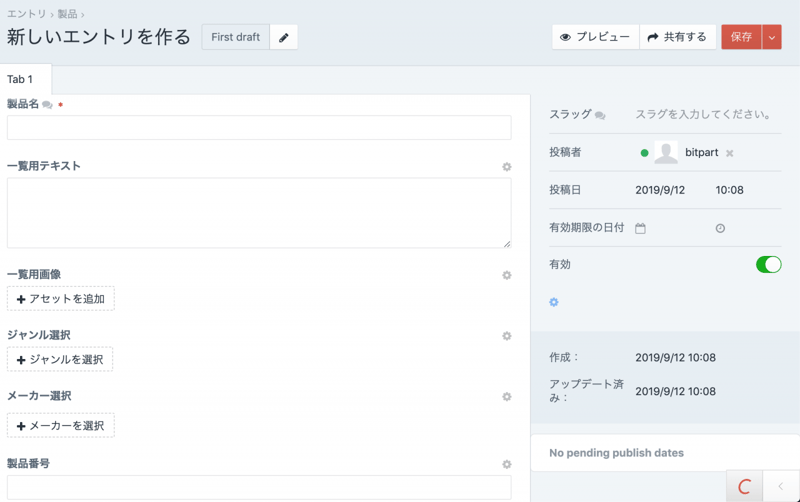Screen dimensions: 800x502
Task: Open settings gear for メーカー選択 field
Action: click(507, 397)
